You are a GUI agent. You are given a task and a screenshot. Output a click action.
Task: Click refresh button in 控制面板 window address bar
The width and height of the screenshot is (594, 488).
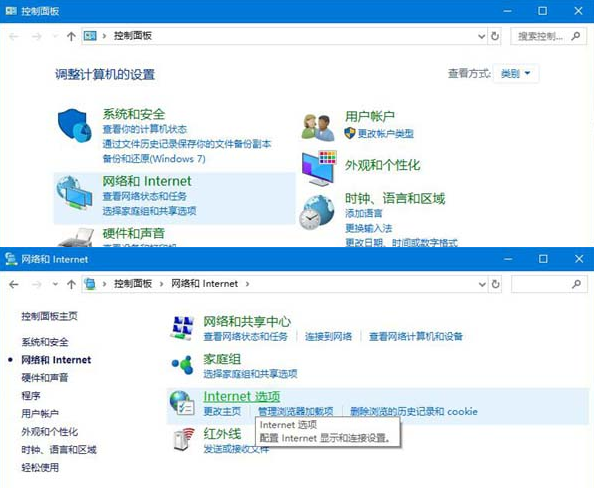tap(495, 36)
